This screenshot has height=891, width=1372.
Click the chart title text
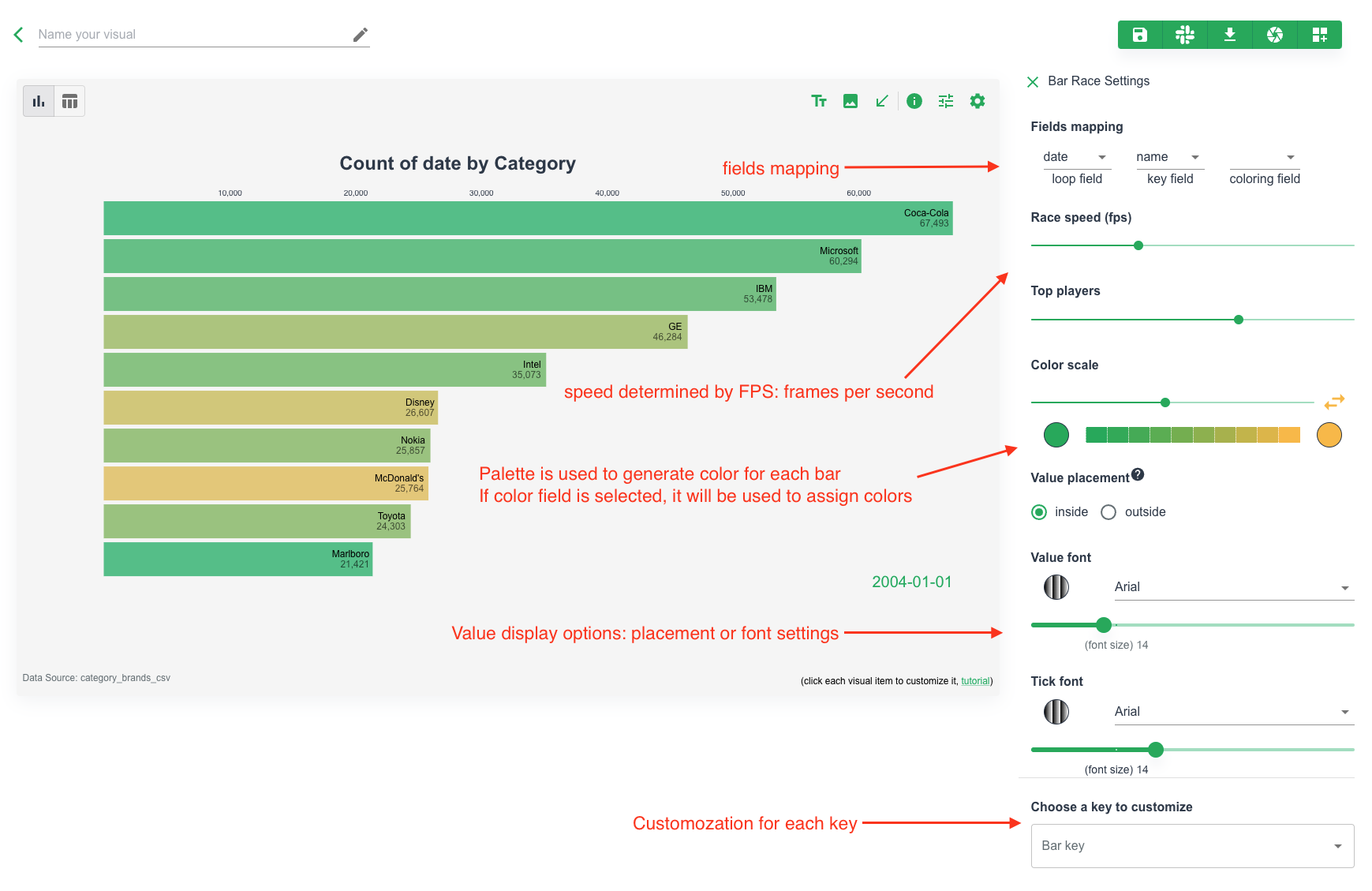(458, 163)
